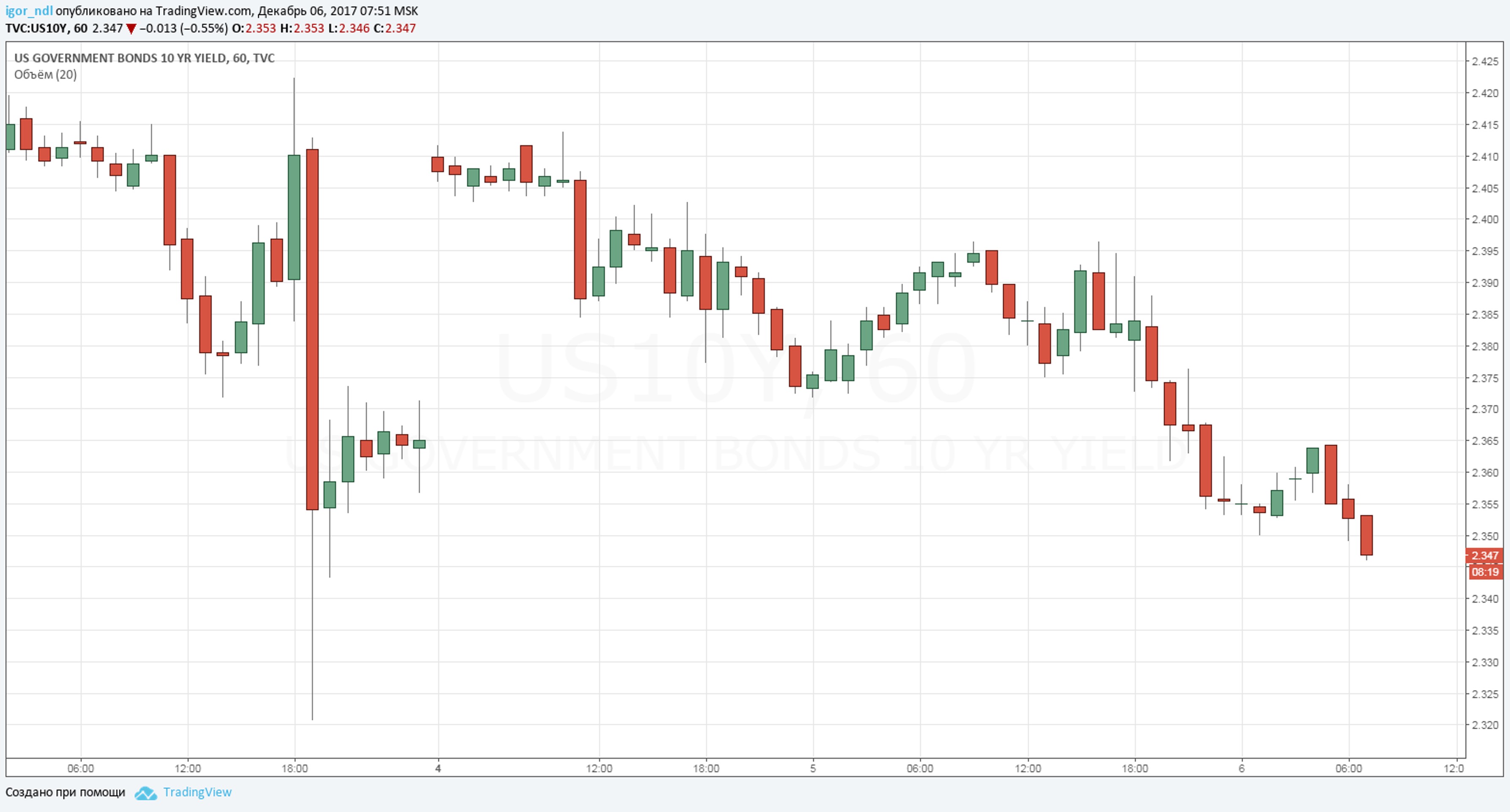
Task: Click date marker 5 on time axis
Action: 812,768
